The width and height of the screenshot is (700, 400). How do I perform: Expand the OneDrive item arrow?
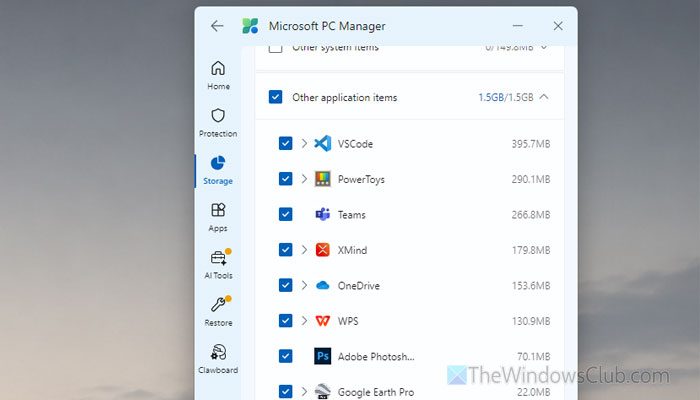coord(304,285)
